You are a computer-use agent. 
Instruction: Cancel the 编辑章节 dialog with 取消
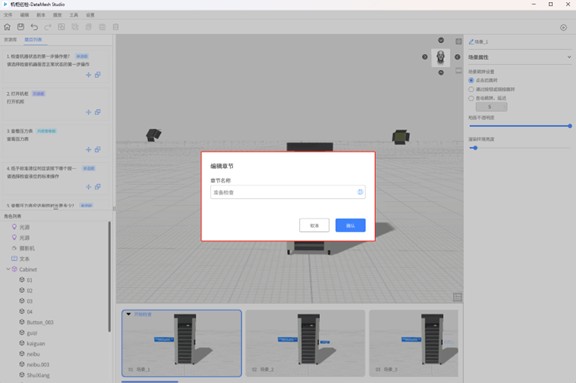point(314,225)
